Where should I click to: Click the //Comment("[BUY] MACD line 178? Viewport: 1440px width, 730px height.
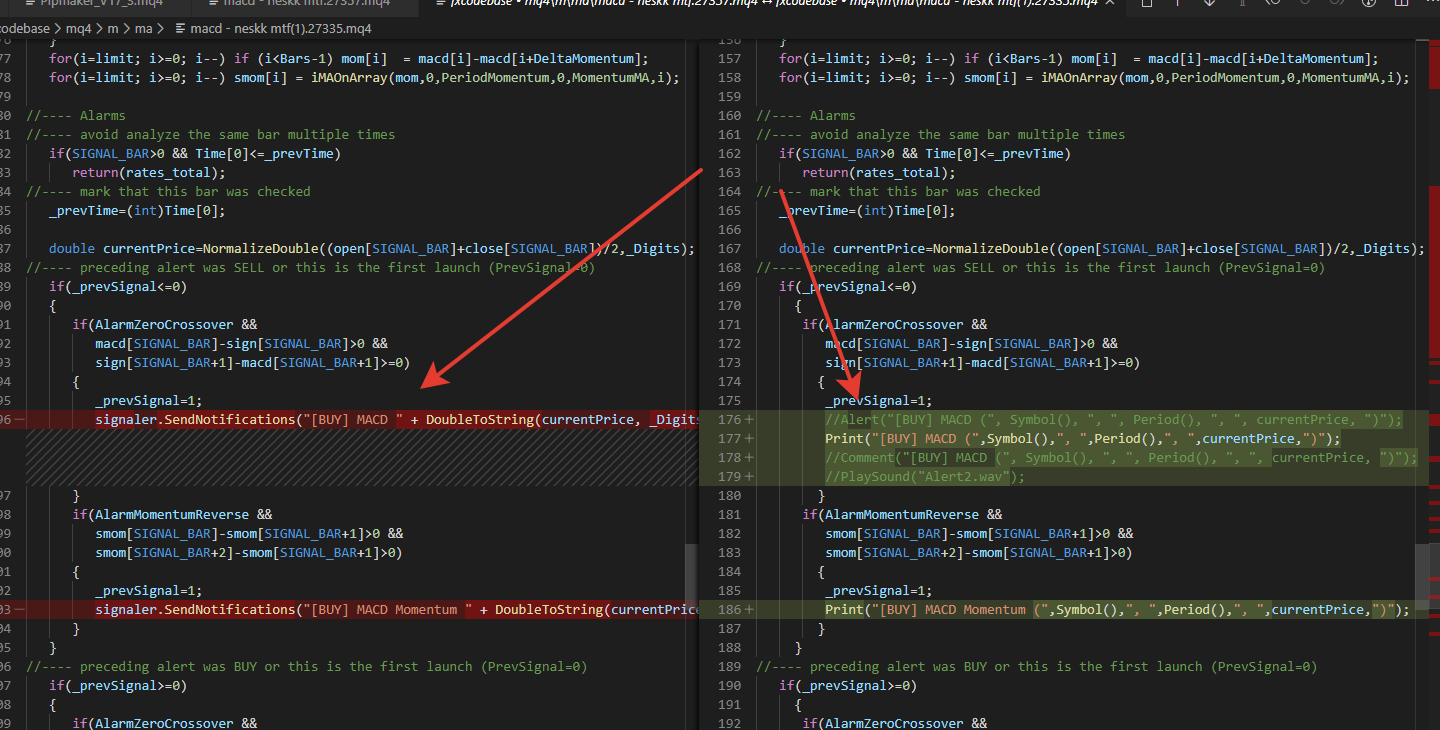coord(1122,458)
